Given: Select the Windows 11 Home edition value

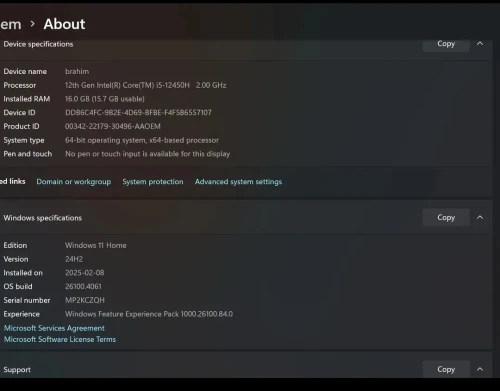Looking at the screenshot, I should (x=96, y=245).
